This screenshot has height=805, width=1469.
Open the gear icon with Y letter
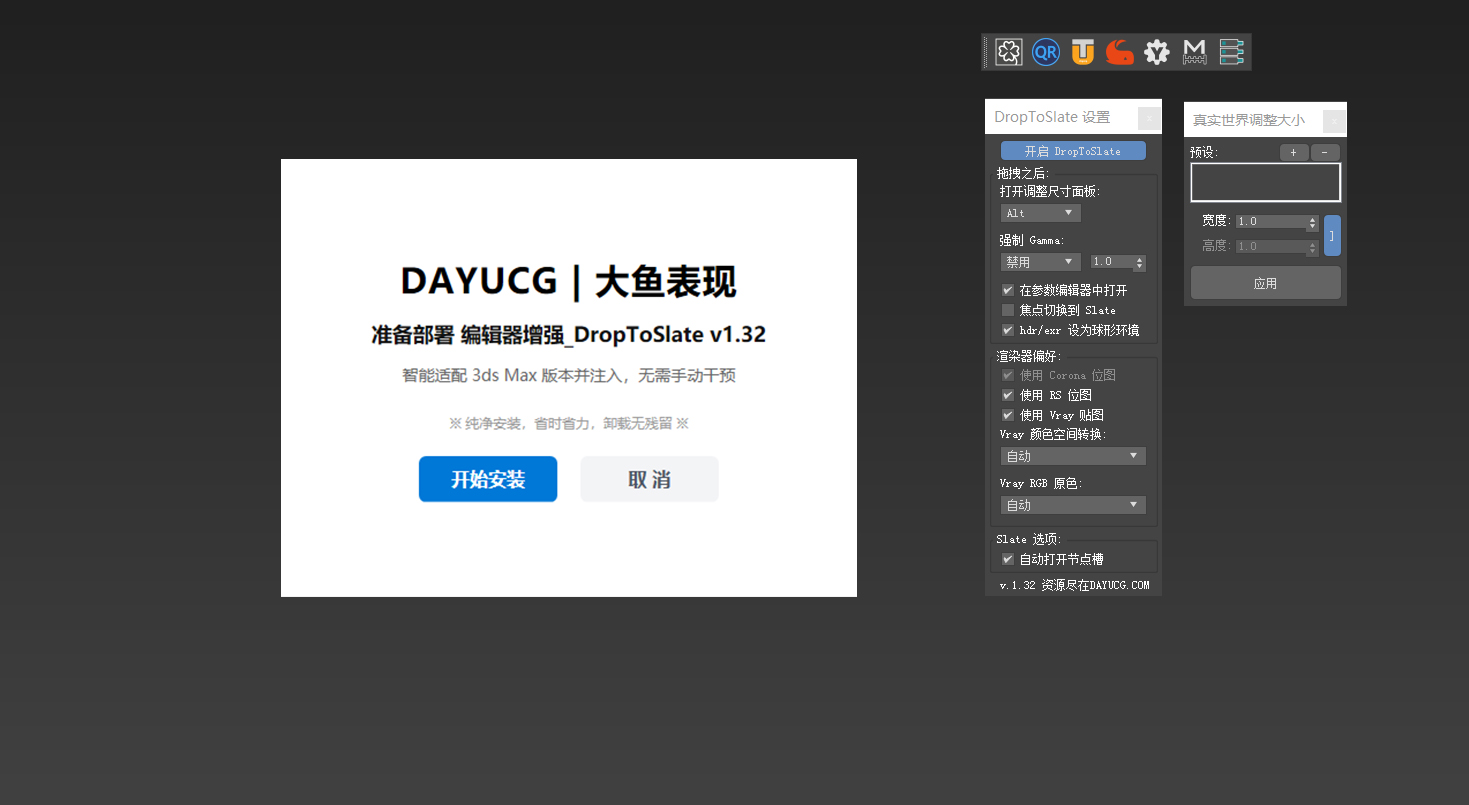tap(1157, 52)
